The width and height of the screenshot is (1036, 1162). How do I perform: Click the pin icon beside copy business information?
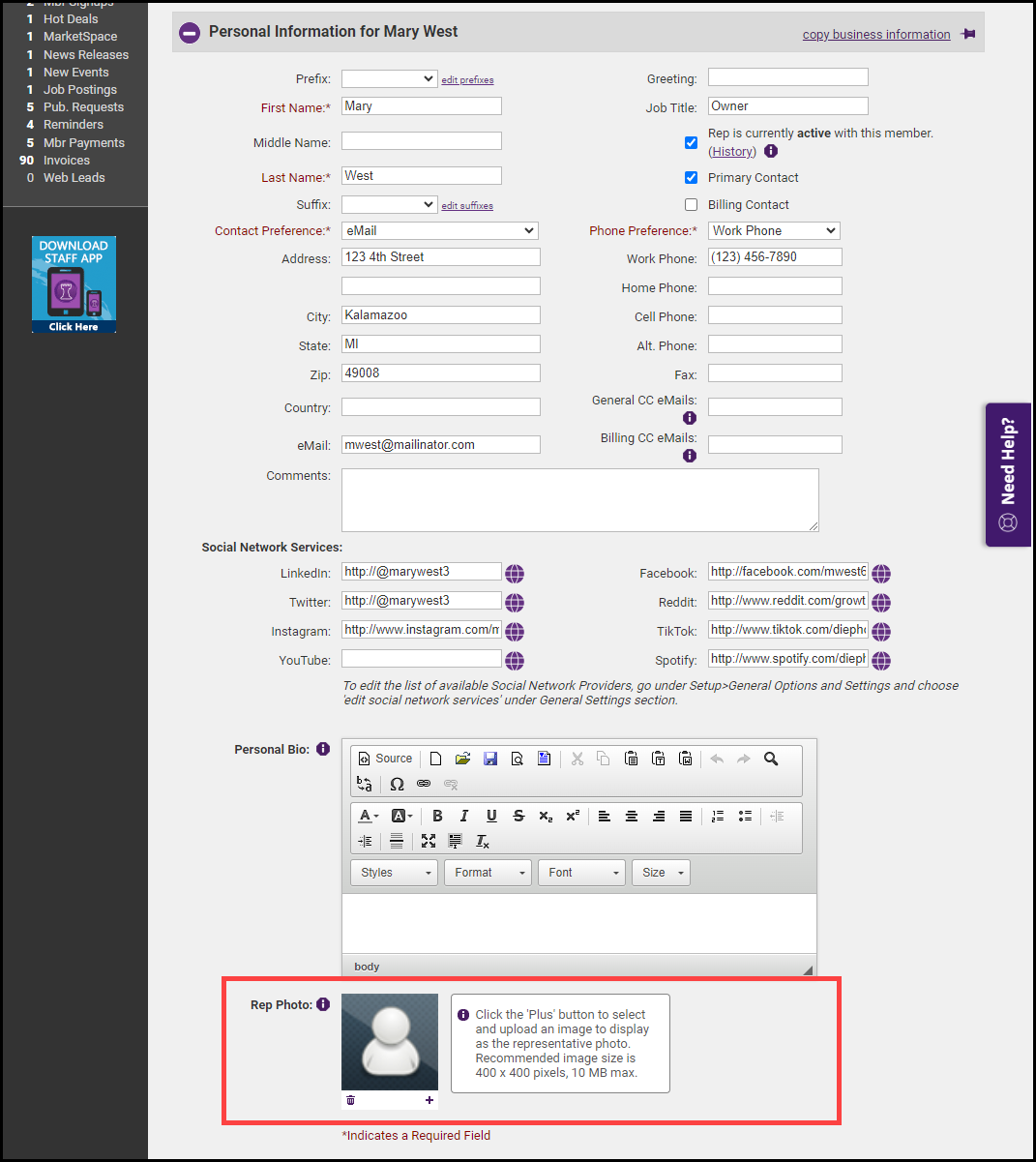[967, 34]
